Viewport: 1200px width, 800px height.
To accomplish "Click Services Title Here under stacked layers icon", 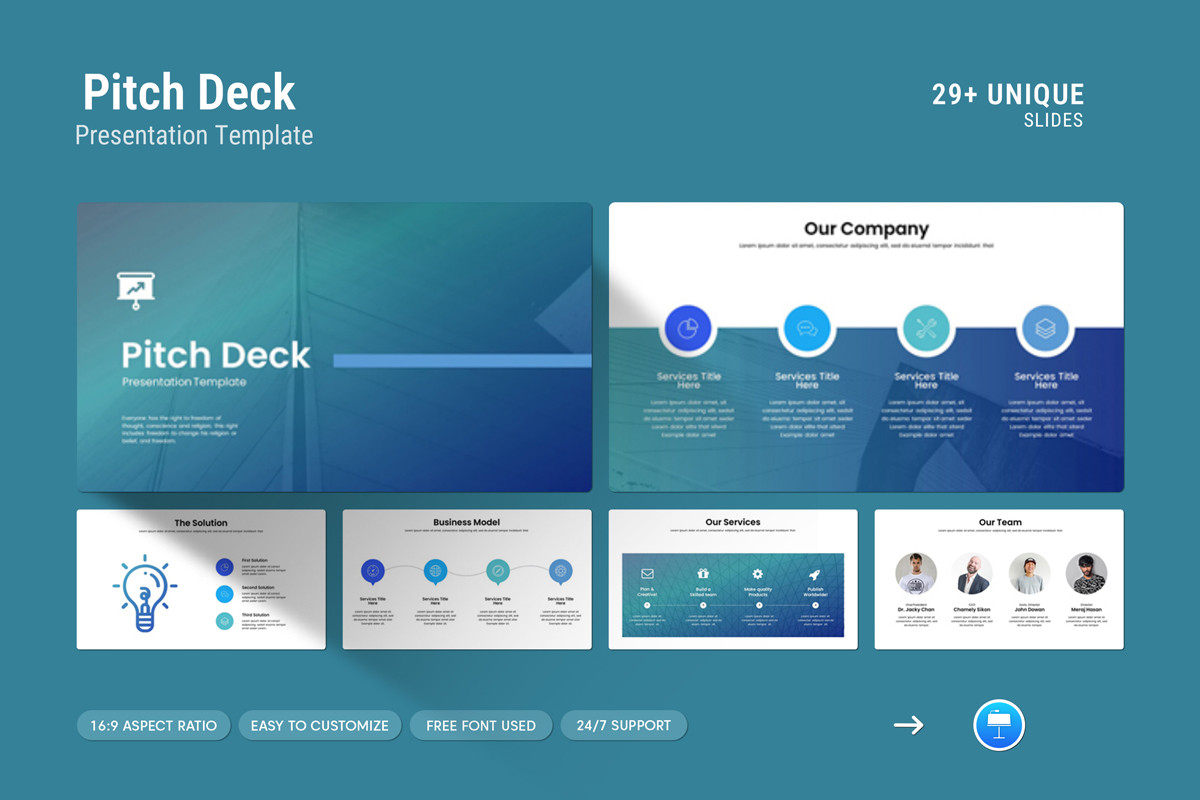I will pos(1045,381).
